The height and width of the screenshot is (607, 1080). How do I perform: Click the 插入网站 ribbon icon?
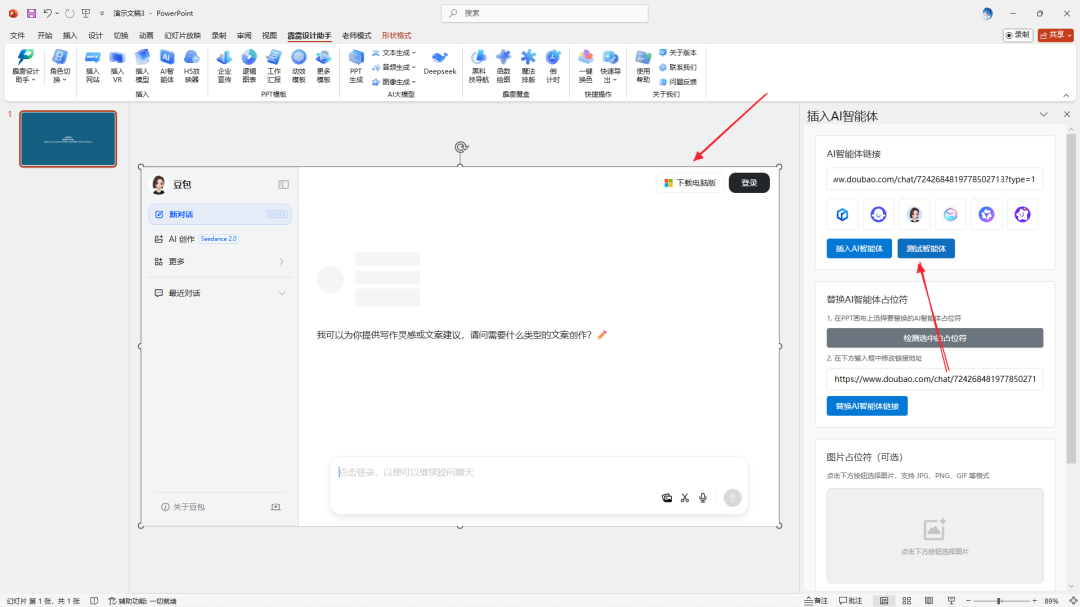point(92,66)
